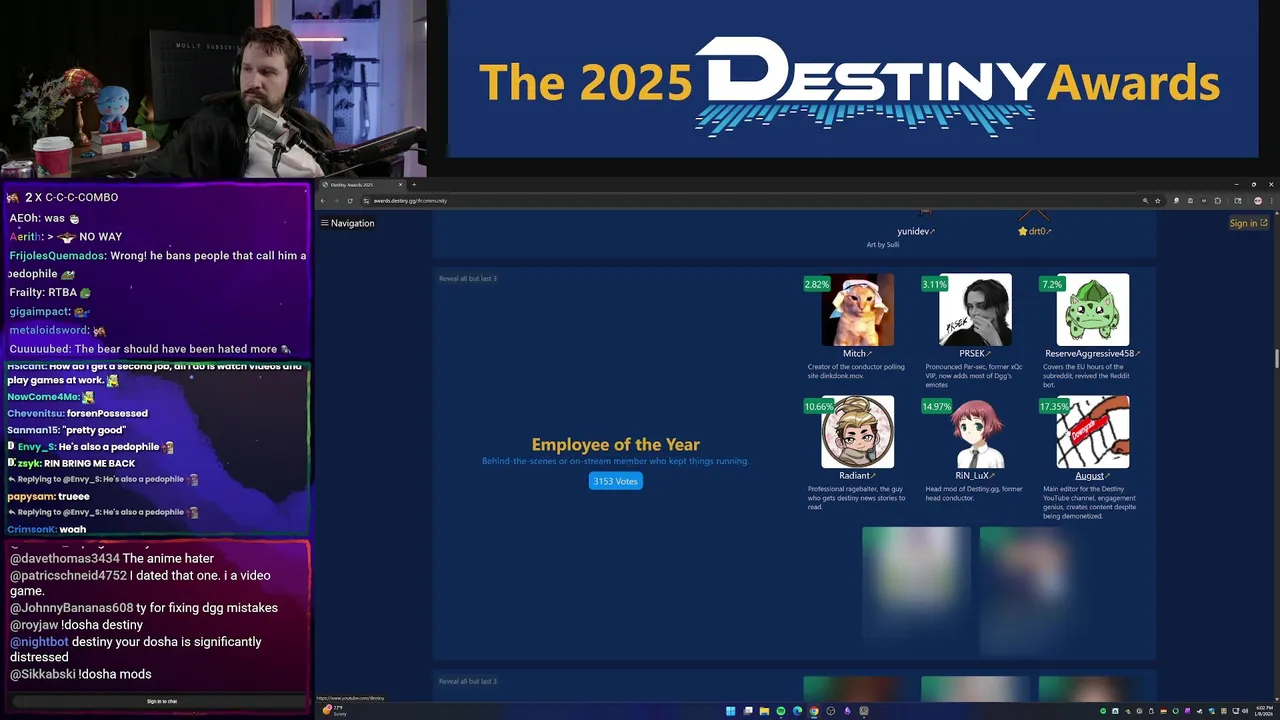The height and width of the screenshot is (720, 1280).
Task: Open the Navigation hamburger menu
Action: 347,223
